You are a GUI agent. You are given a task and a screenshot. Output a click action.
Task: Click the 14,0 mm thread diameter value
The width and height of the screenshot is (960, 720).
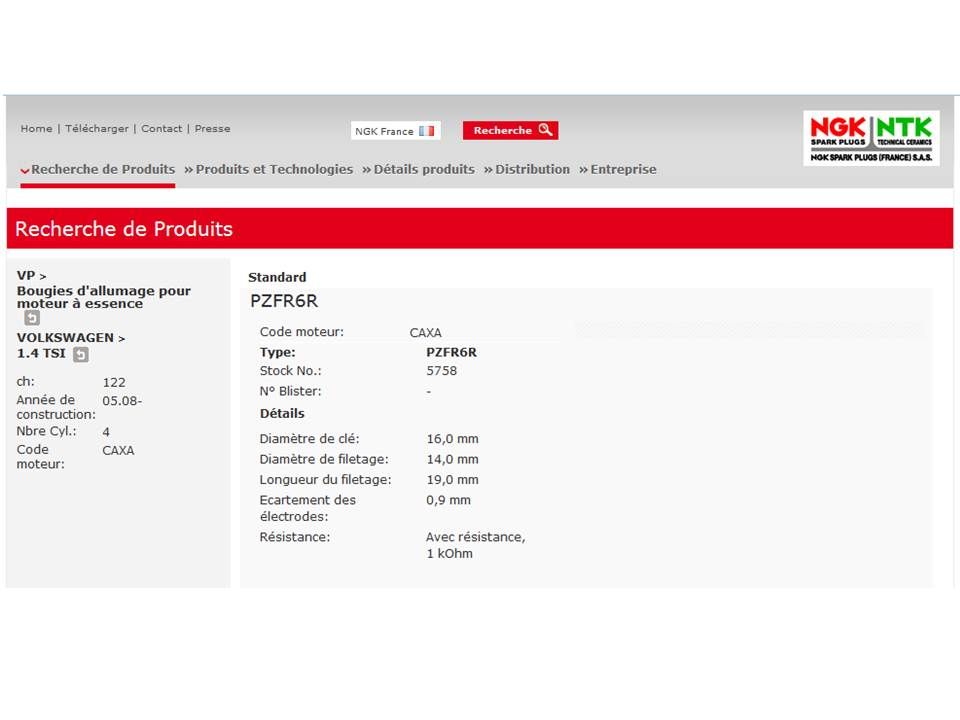pos(452,459)
